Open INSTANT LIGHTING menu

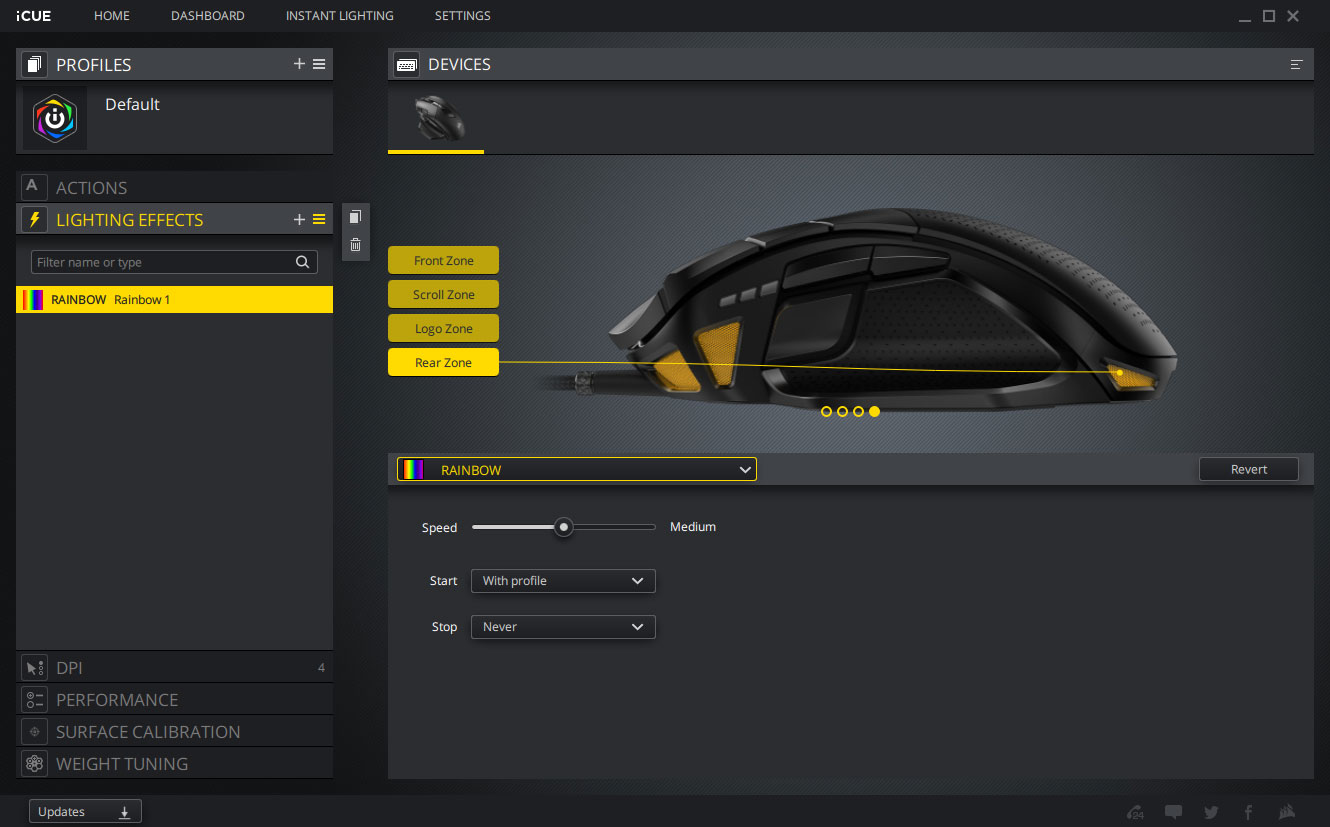point(340,16)
